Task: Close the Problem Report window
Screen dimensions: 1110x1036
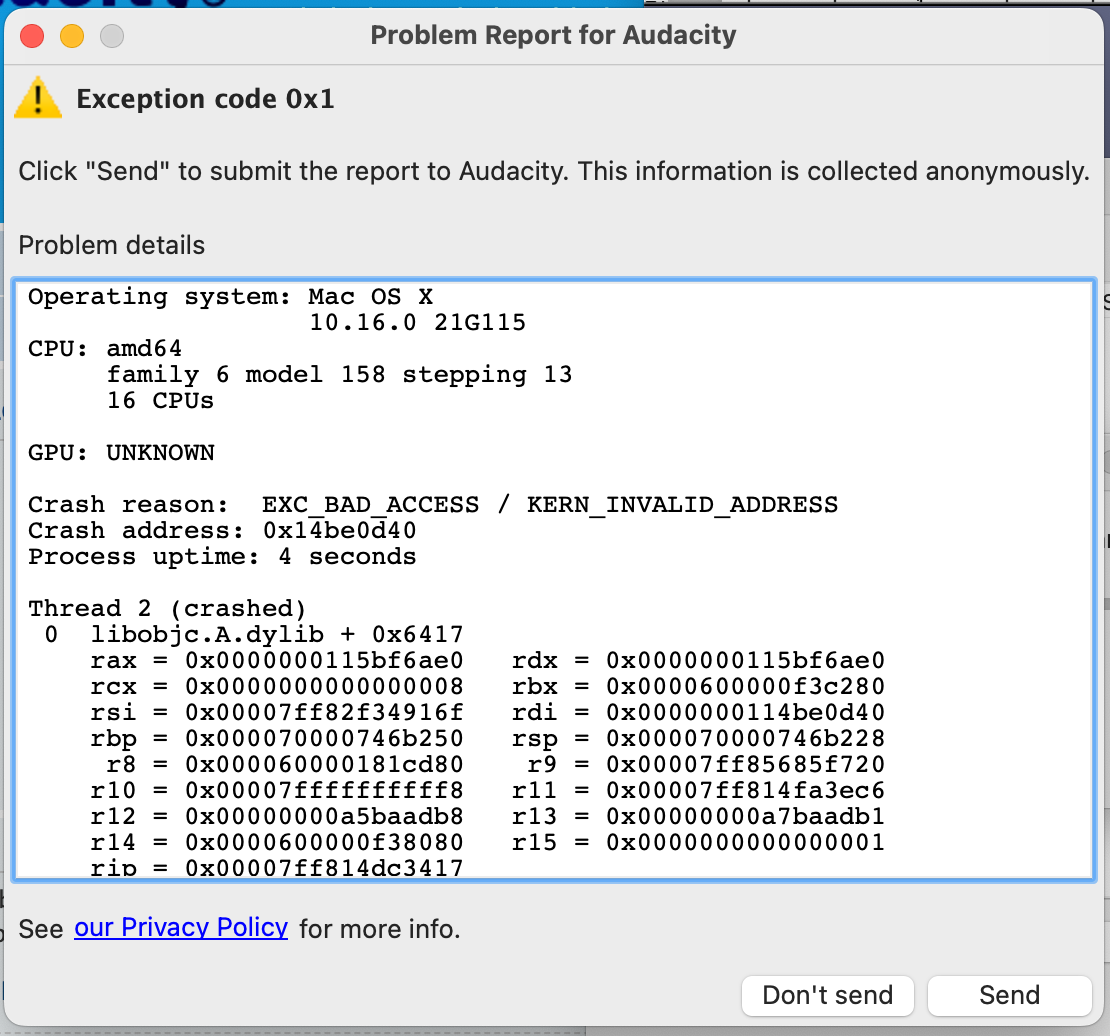Action: 32,35
